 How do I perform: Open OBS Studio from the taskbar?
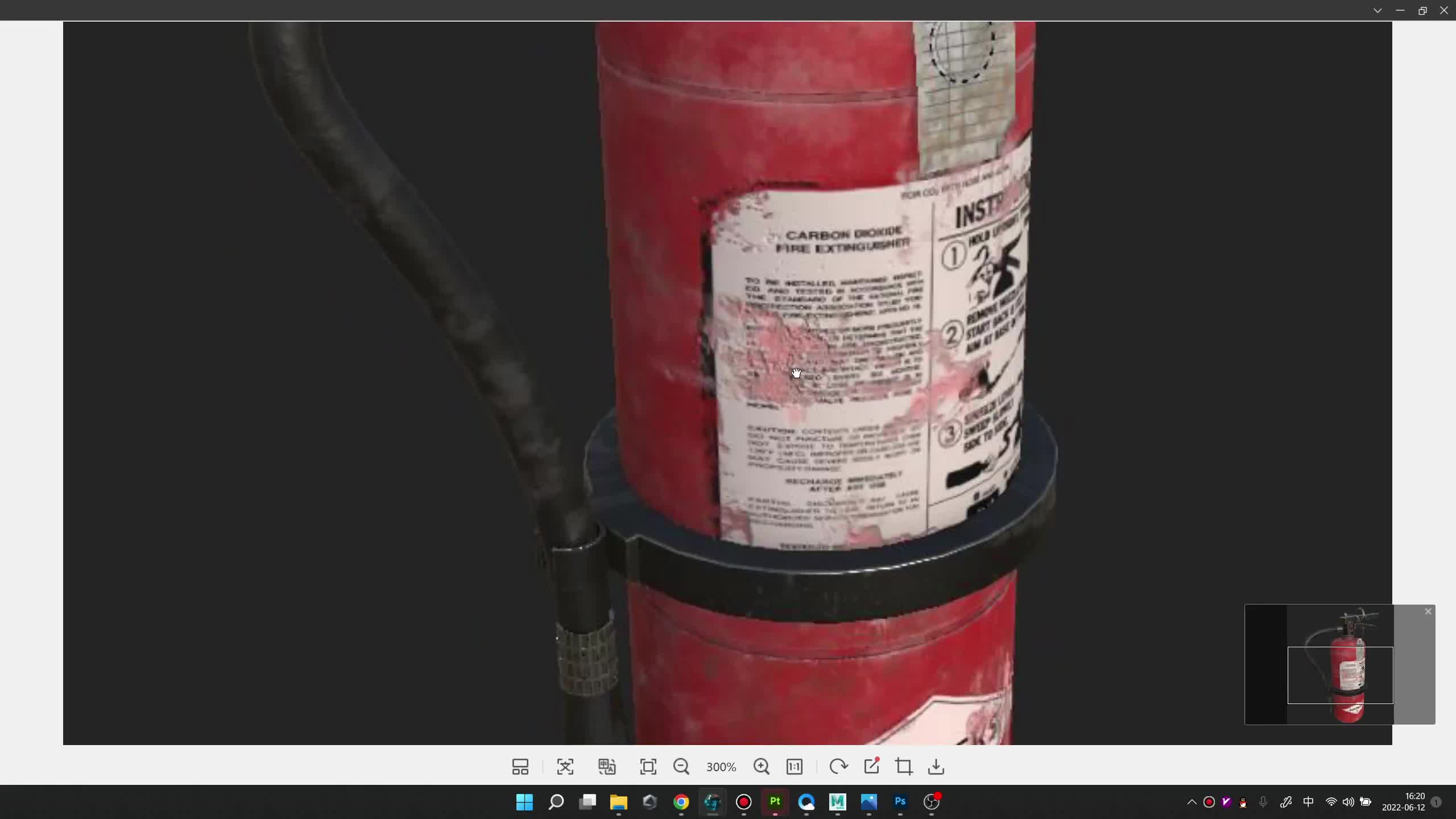(931, 802)
